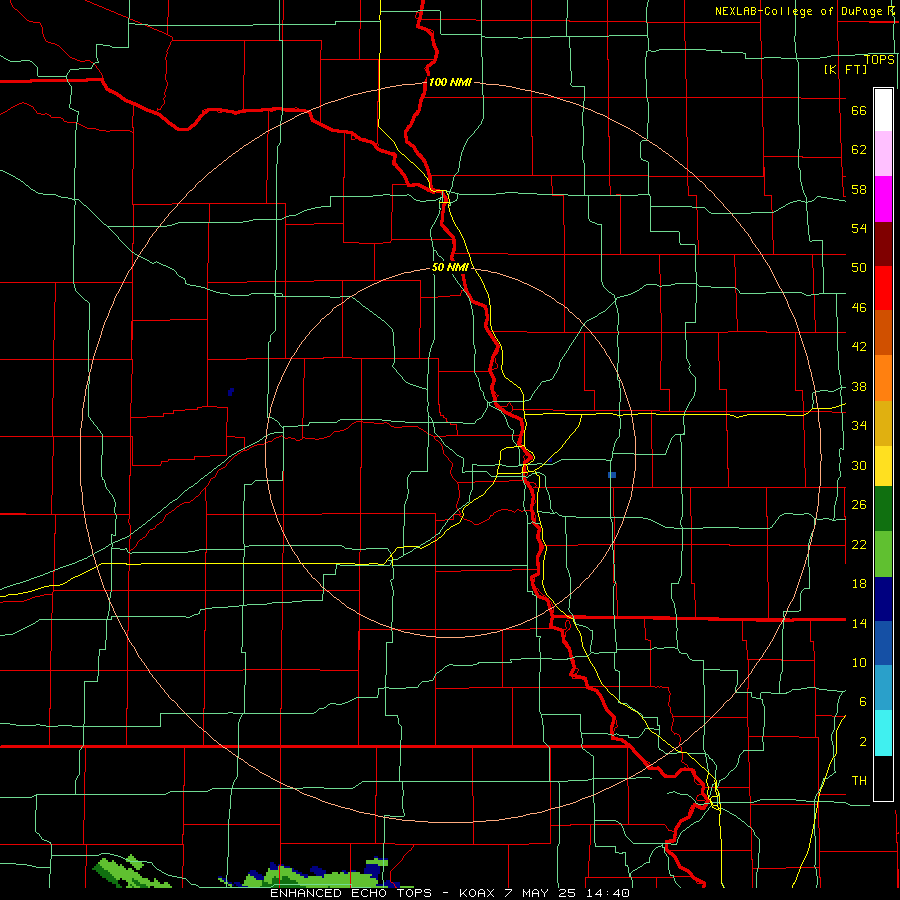Click the magenta legend swatch

[x=883, y=199]
